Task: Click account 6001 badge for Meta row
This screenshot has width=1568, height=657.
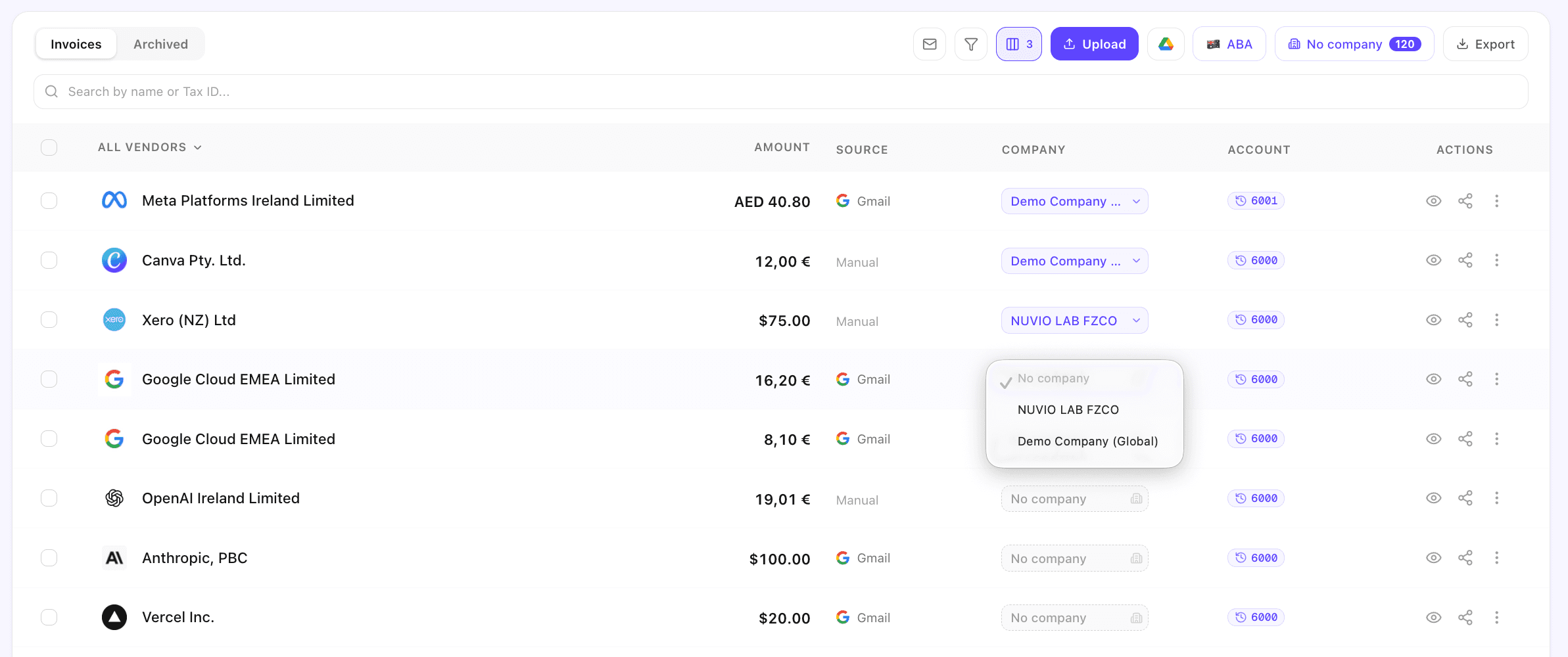Action: [1256, 200]
